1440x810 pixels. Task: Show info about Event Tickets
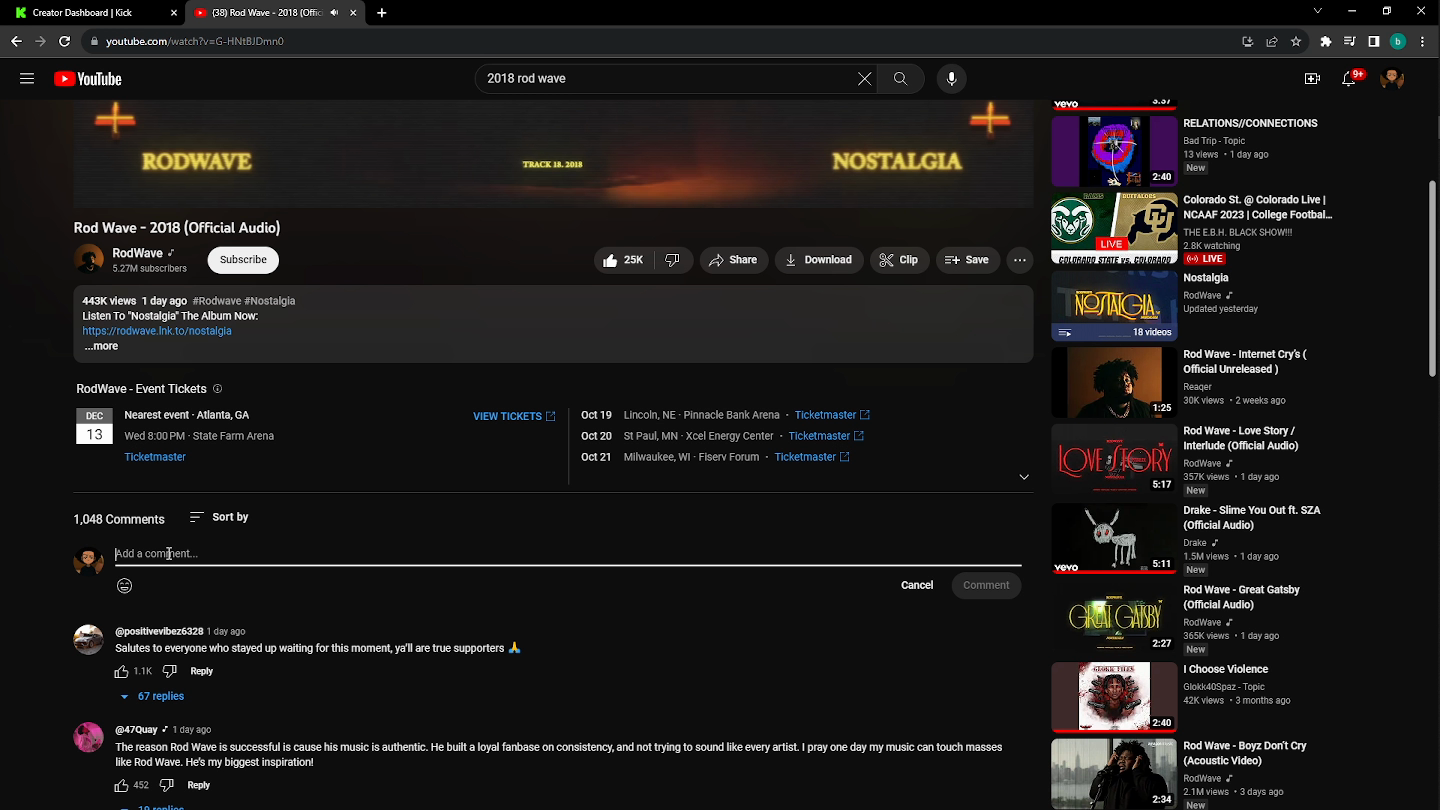coord(217,389)
